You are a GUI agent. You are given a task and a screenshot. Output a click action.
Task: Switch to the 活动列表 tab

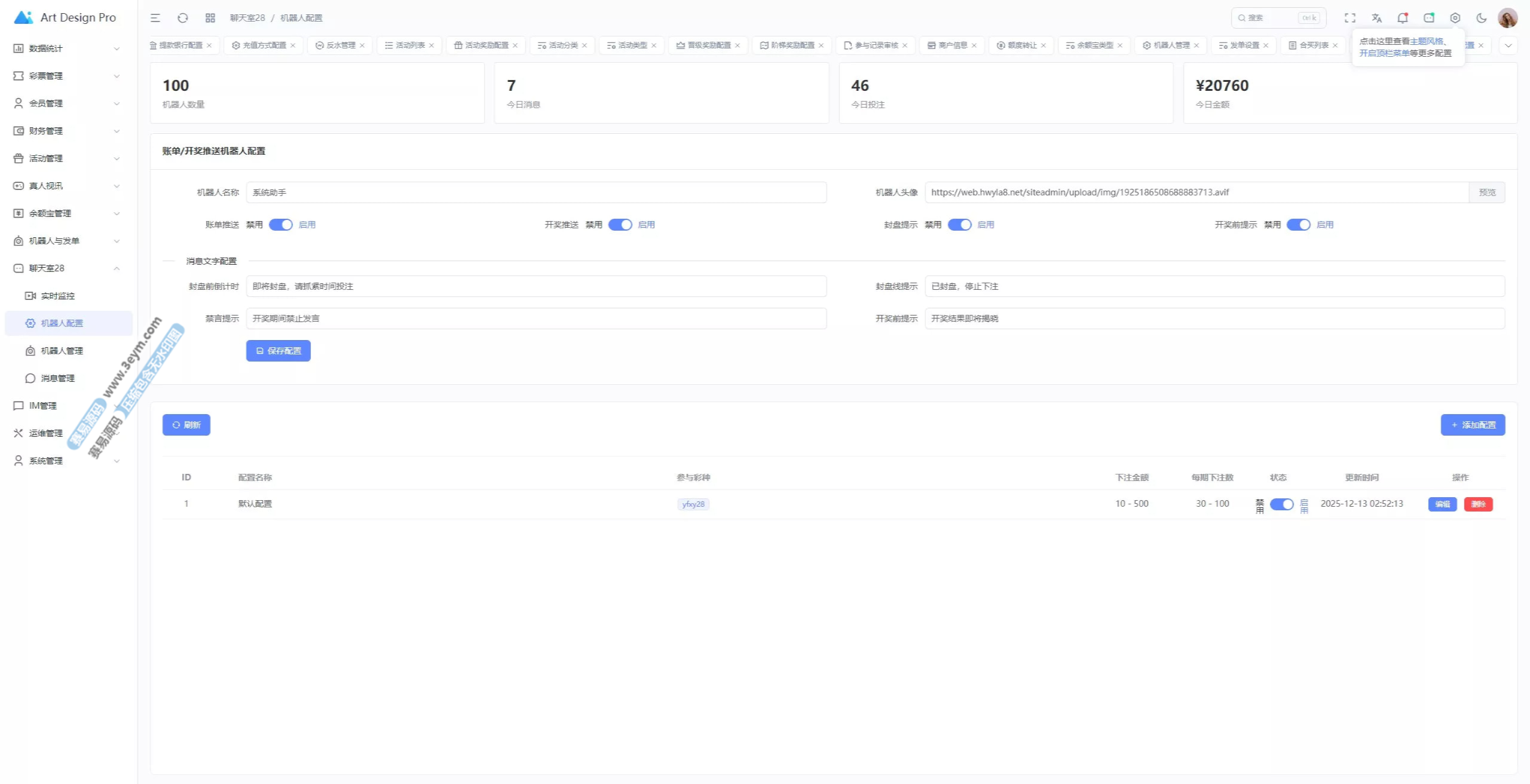pyautogui.click(x=409, y=45)
